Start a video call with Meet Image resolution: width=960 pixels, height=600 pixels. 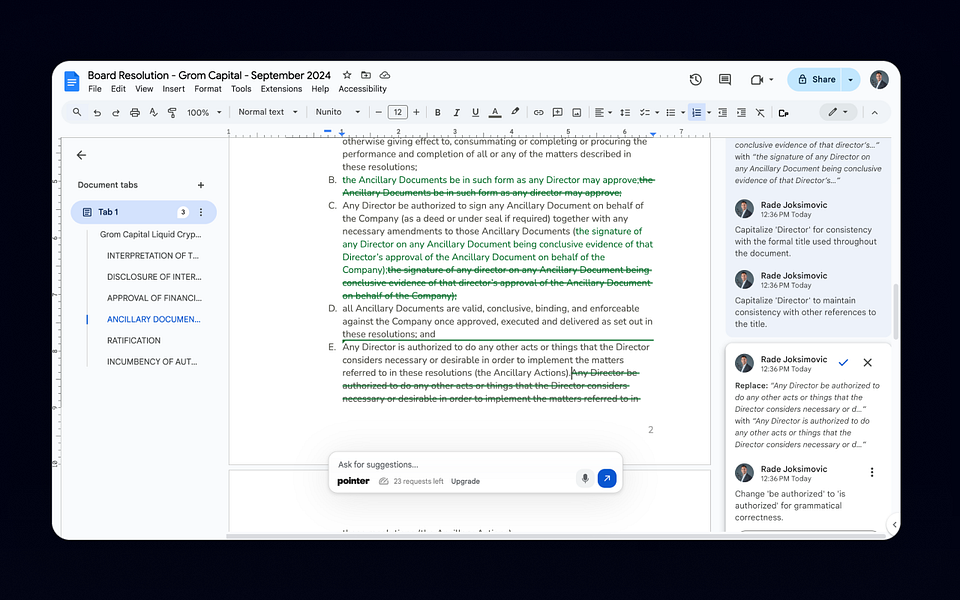click(x=755, y=79)
